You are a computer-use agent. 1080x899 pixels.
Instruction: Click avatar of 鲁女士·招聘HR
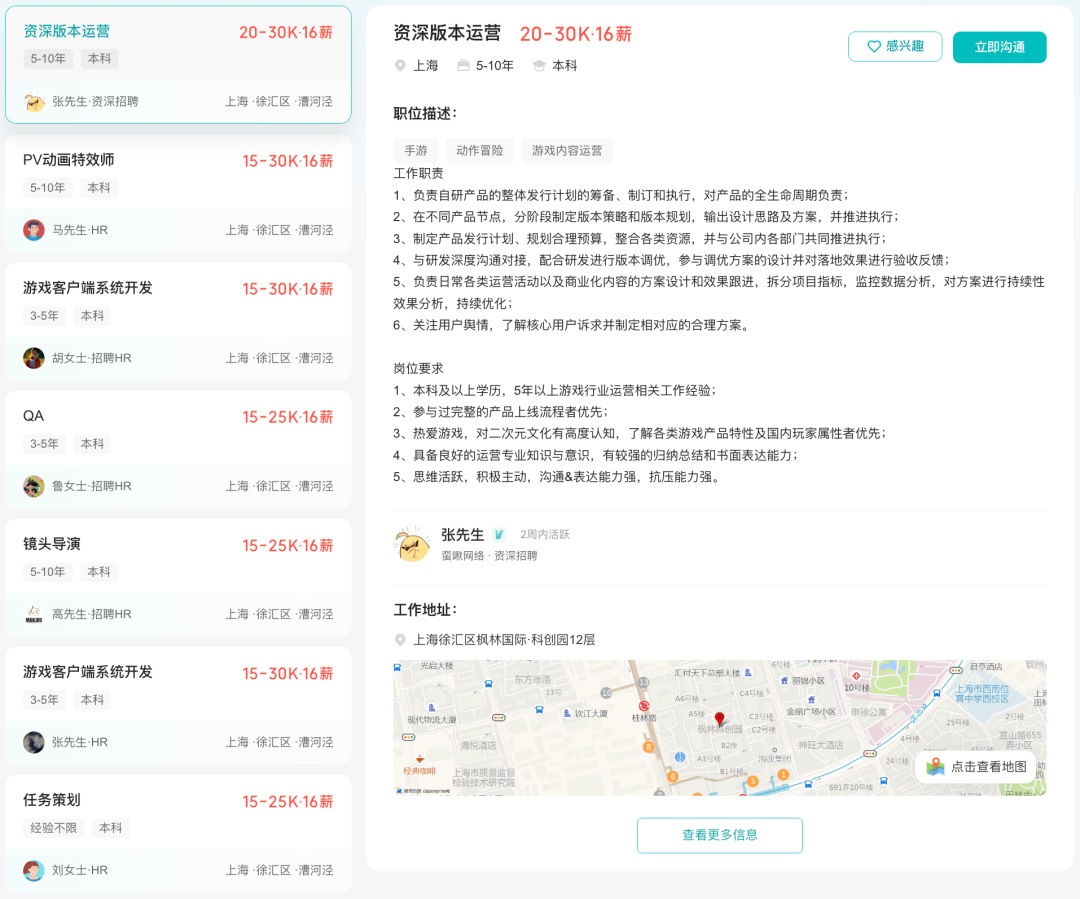tap(34, 486)
